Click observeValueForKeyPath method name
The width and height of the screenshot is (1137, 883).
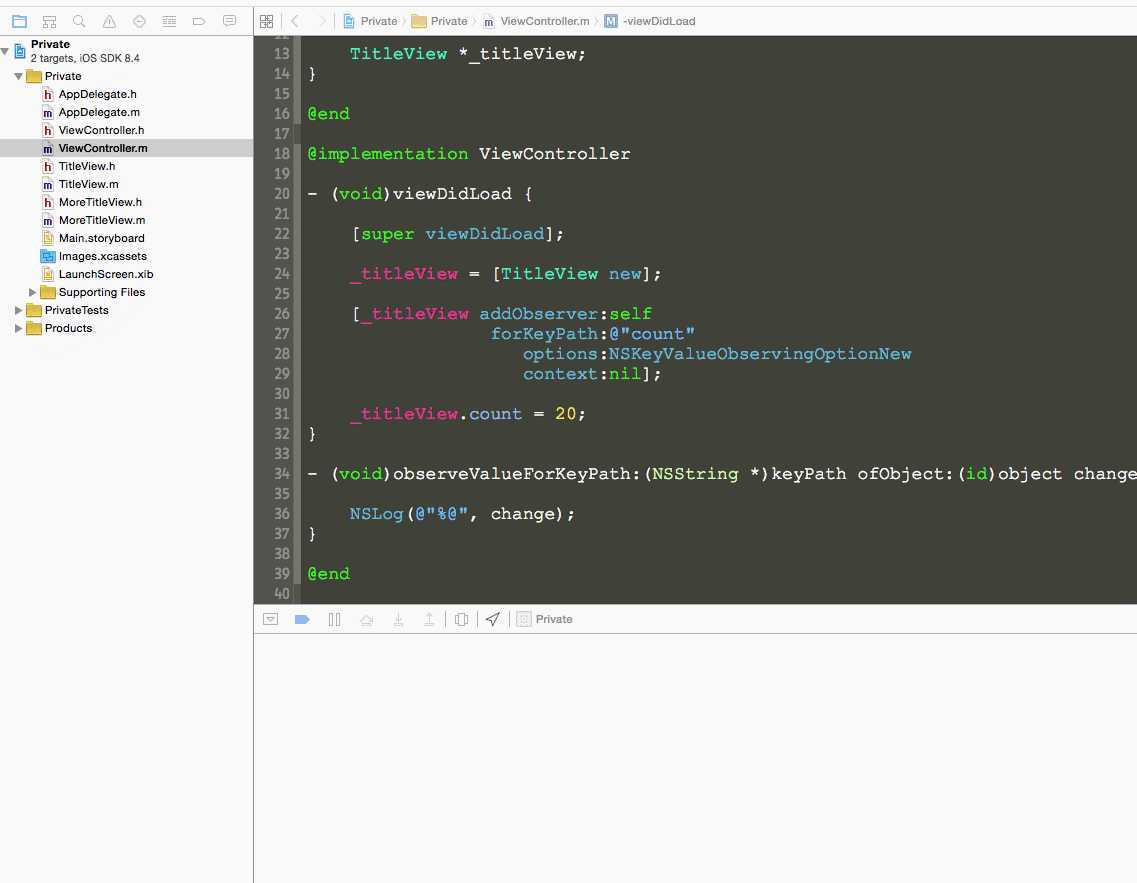[512, 474]
